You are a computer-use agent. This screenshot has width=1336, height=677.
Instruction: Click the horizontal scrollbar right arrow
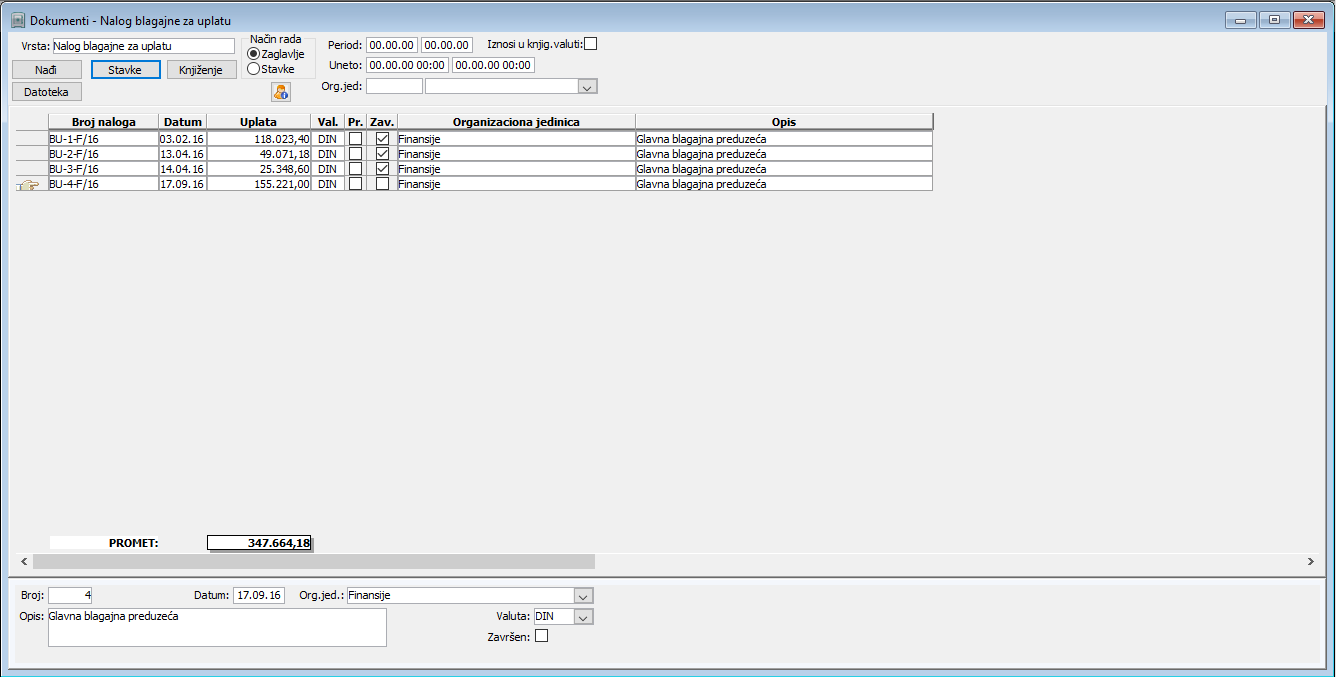pyautogui.click(x=1310, y=562)
